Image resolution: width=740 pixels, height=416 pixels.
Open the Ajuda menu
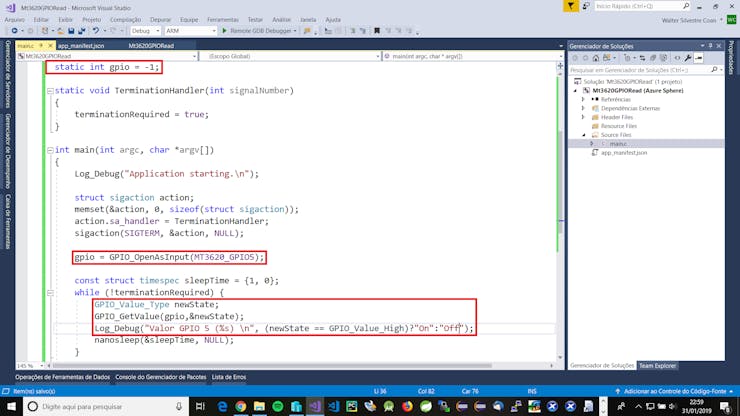coord(333,20)
